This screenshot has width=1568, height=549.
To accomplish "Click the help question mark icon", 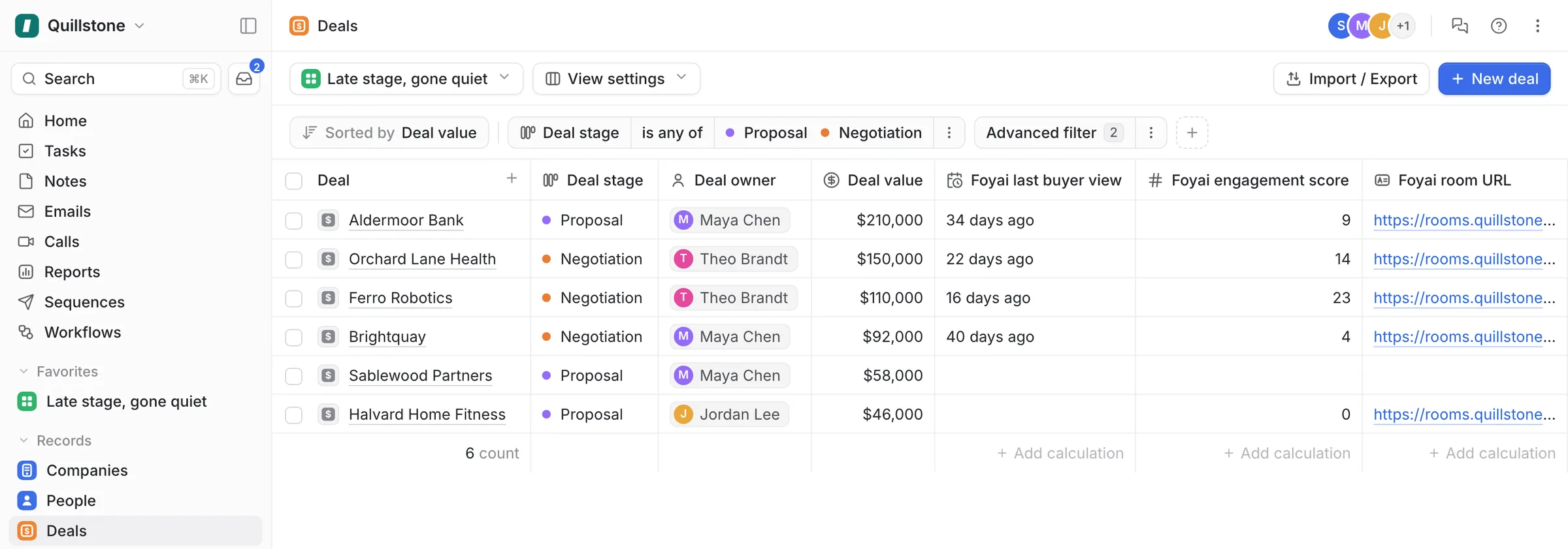I will [x=1499, y=25].
